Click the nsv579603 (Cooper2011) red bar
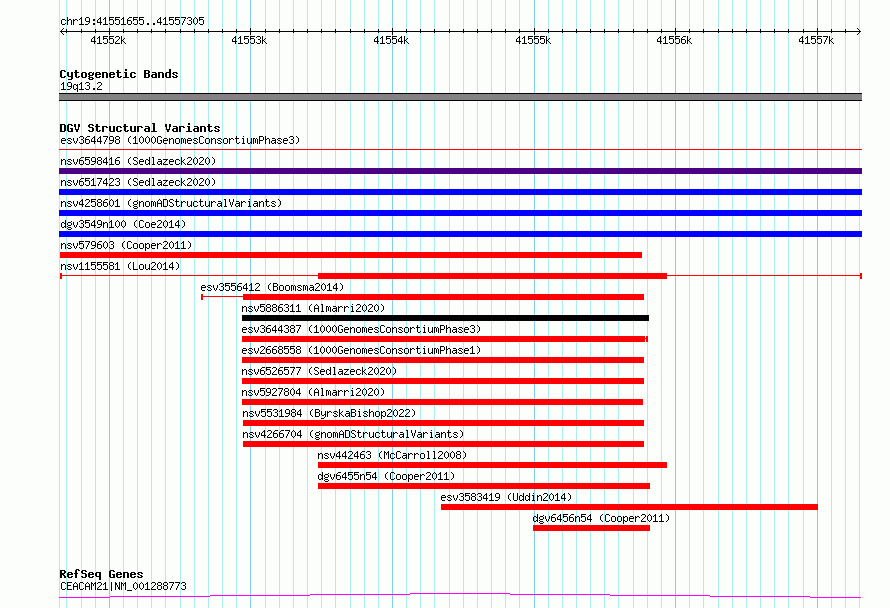890x608 pixels. point(351,255)
